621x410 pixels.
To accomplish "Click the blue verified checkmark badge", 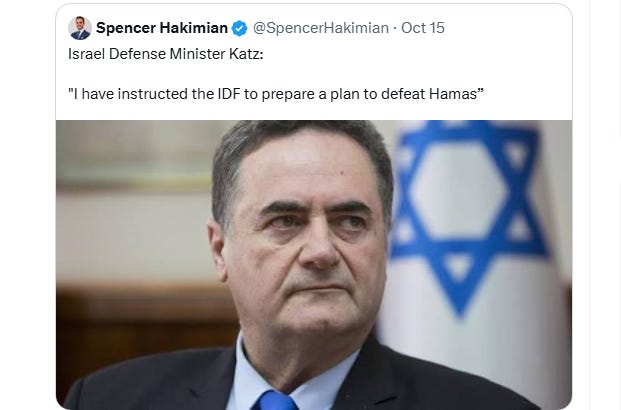I will [239, 28].
